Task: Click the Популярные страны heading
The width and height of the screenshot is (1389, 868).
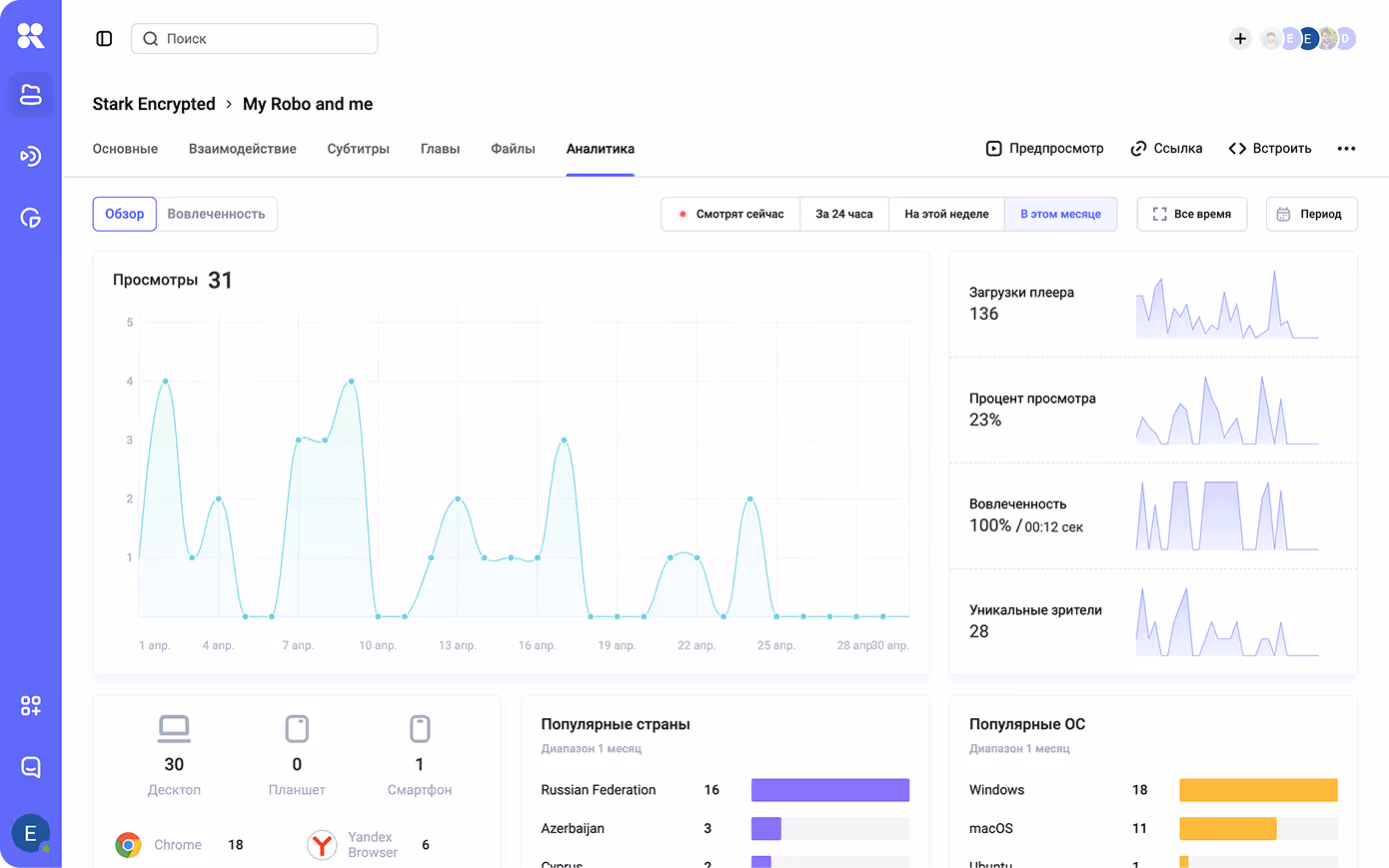Action: point(616,724)
